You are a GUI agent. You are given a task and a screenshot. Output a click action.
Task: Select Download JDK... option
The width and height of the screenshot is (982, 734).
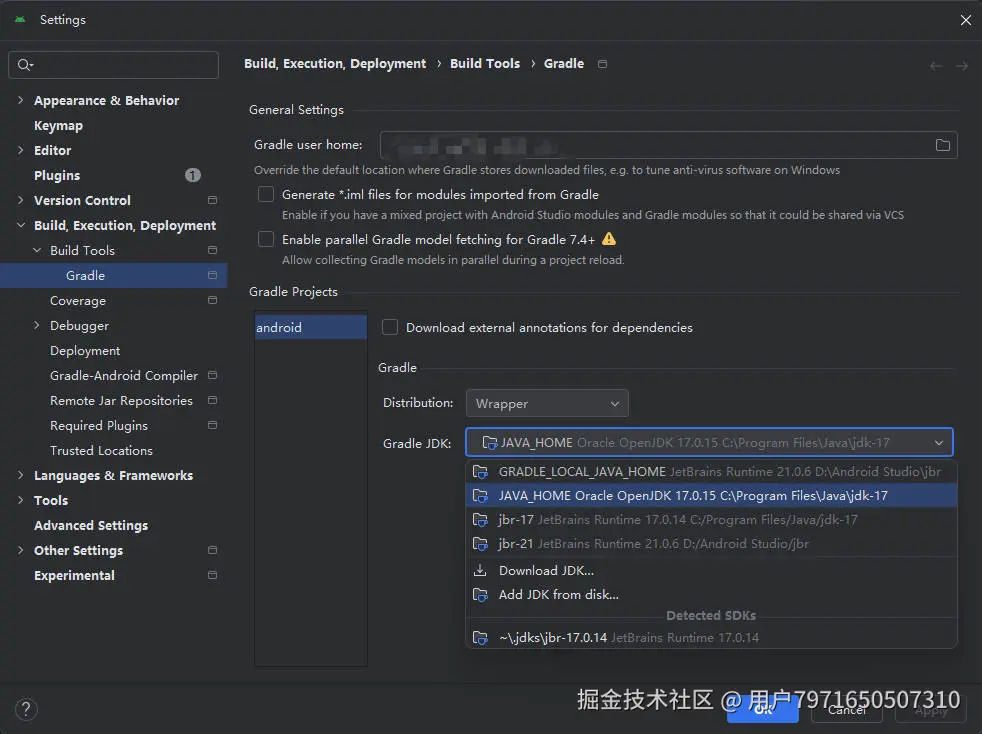[712, 571]
